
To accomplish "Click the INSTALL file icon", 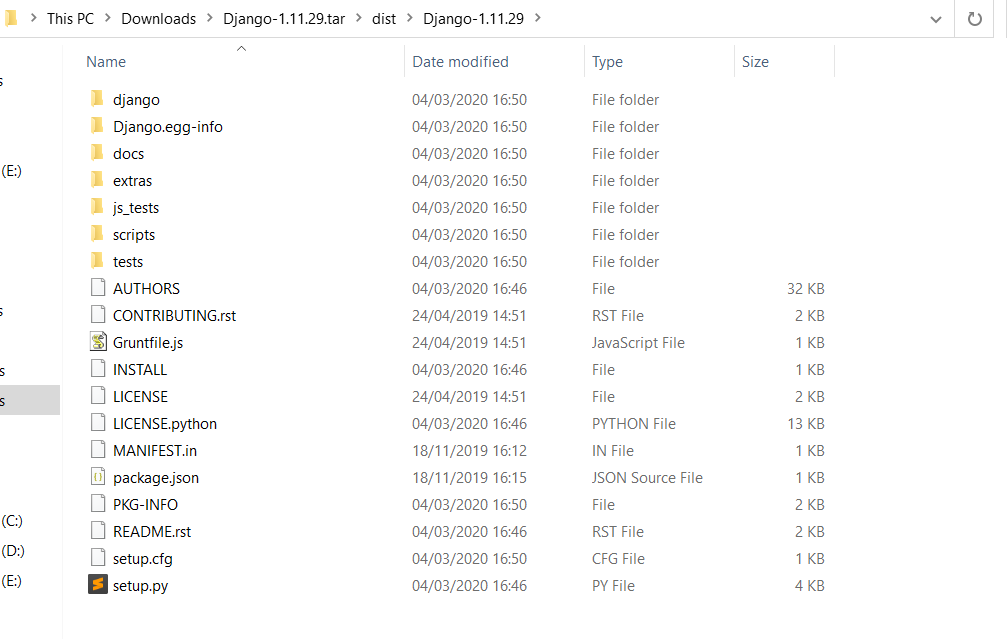I will pos(98,369).
